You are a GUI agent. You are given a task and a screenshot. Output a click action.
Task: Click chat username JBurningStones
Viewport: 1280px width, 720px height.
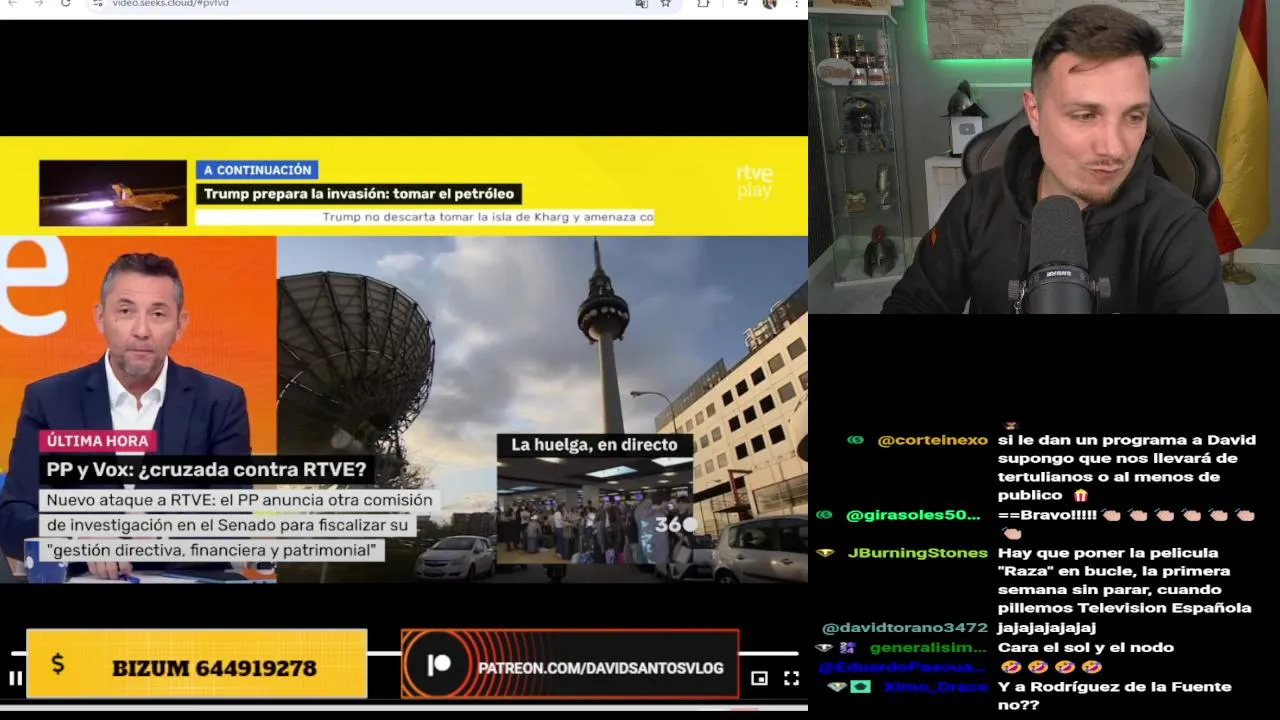[x=917, y=553]
